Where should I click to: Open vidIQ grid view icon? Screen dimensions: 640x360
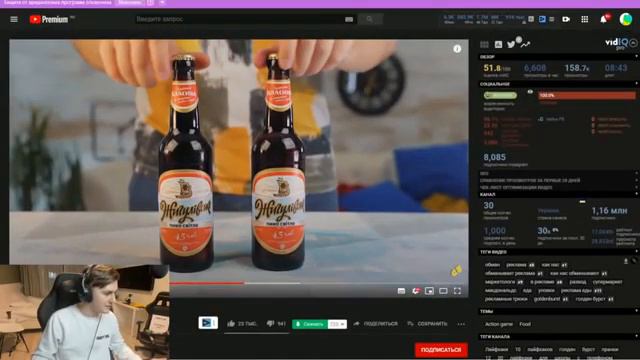[x=484, y=44]
